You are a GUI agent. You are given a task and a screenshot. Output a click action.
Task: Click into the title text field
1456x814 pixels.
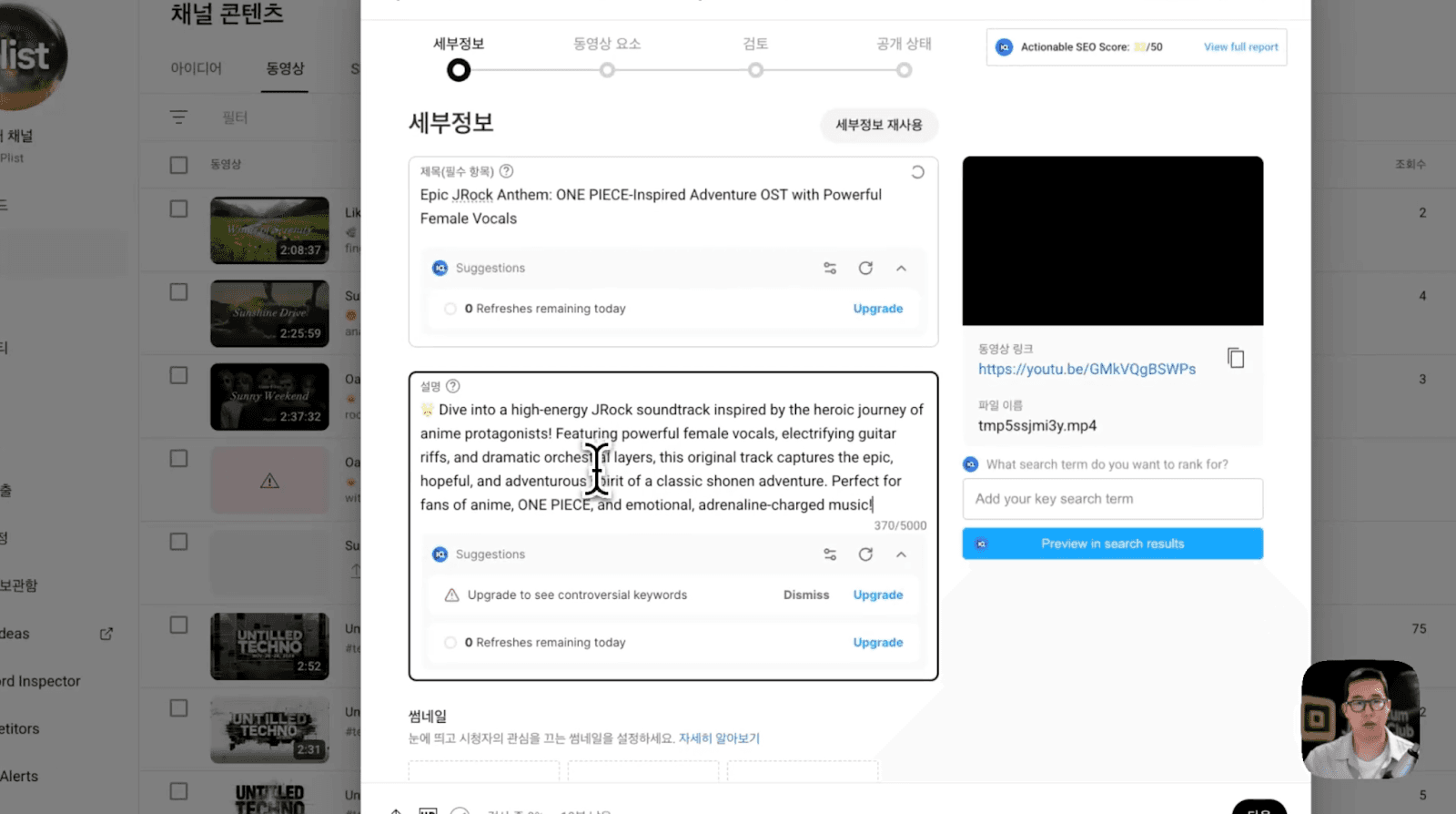coord(673,207)
